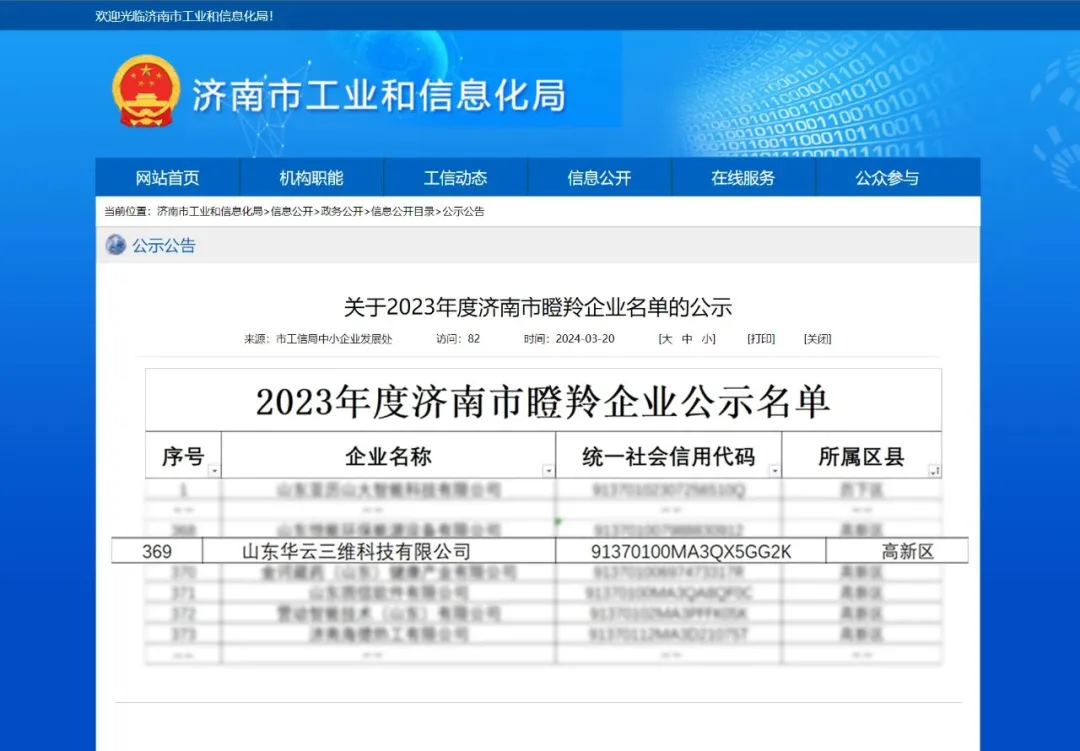This screenshot has width=1080, height=751.
Task: Click the 公示公告 breadcrumb link
Action: (464, 212)
